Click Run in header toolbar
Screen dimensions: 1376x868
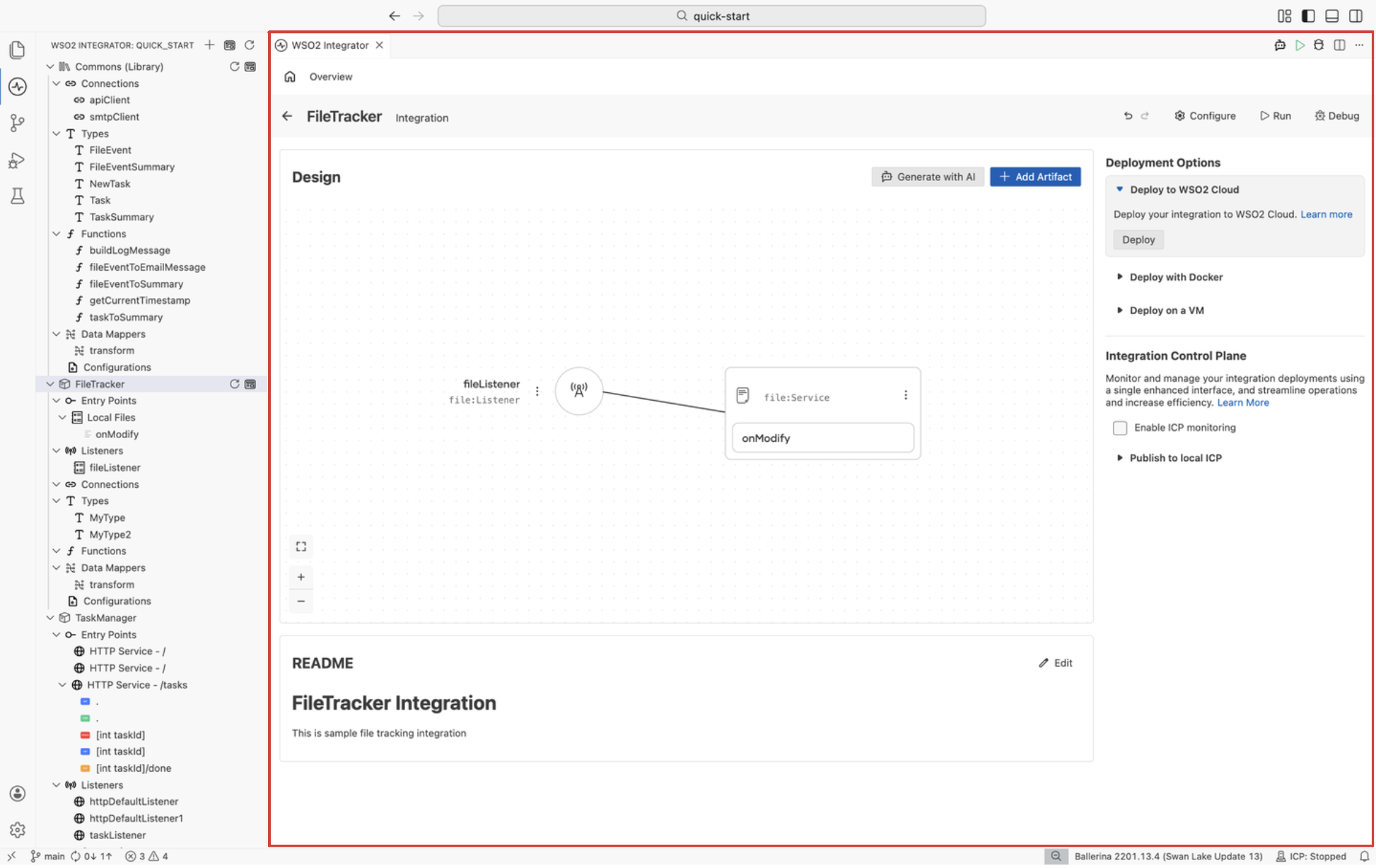[1276, 116]
